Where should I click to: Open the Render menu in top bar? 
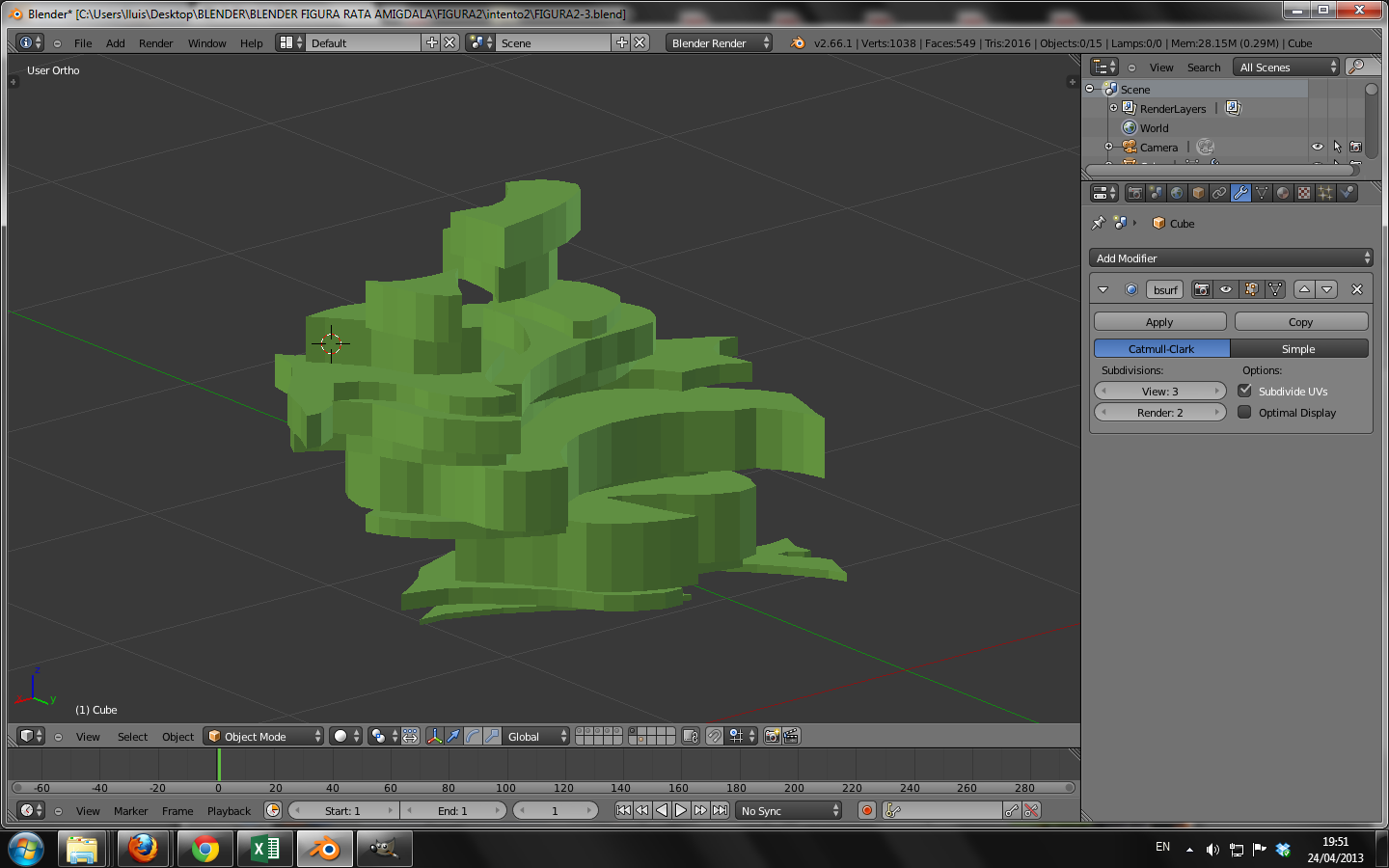(155, 43)
